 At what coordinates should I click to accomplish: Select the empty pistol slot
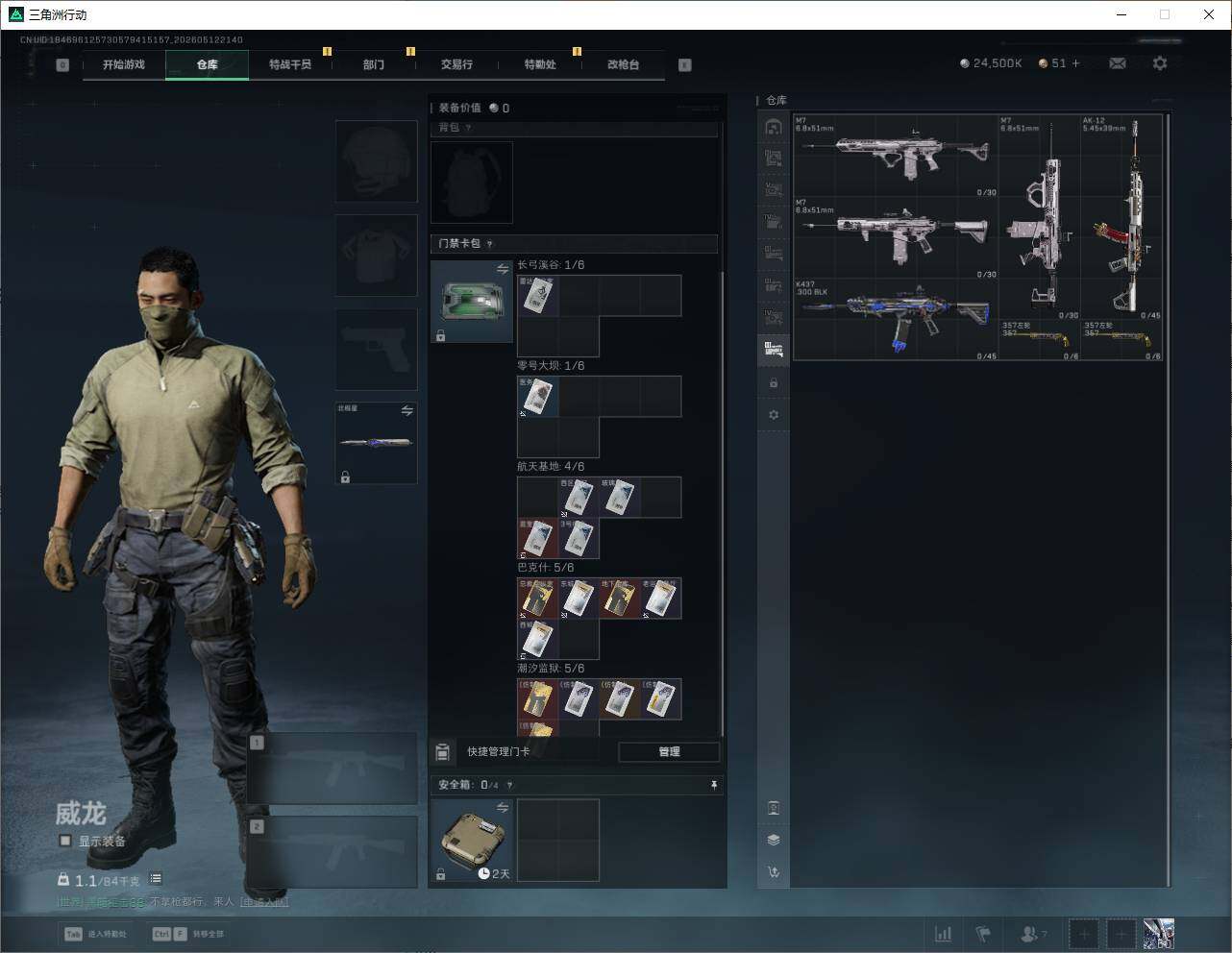click(x=376, y=349)
